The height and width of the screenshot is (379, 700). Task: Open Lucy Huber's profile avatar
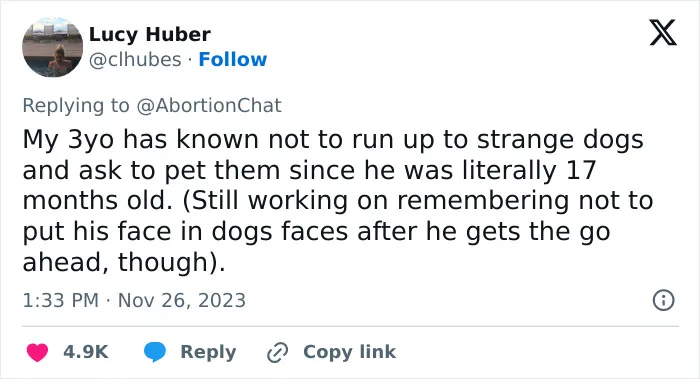53,47
